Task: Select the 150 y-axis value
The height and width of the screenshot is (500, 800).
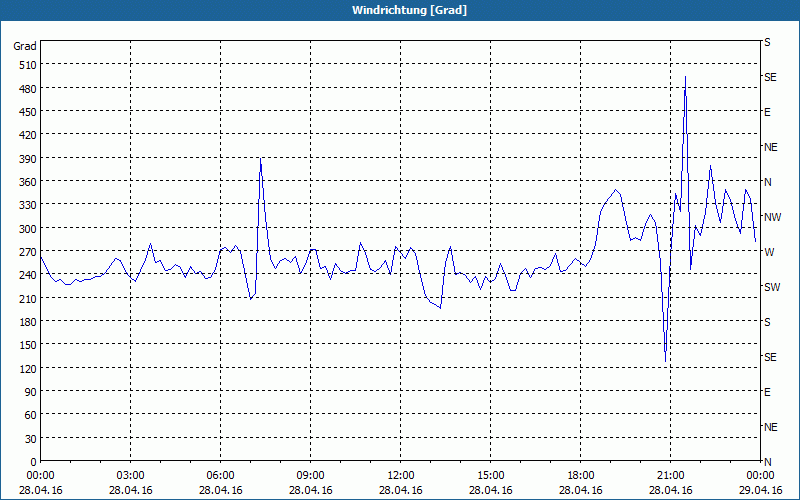Action: (x=28, y=345)
